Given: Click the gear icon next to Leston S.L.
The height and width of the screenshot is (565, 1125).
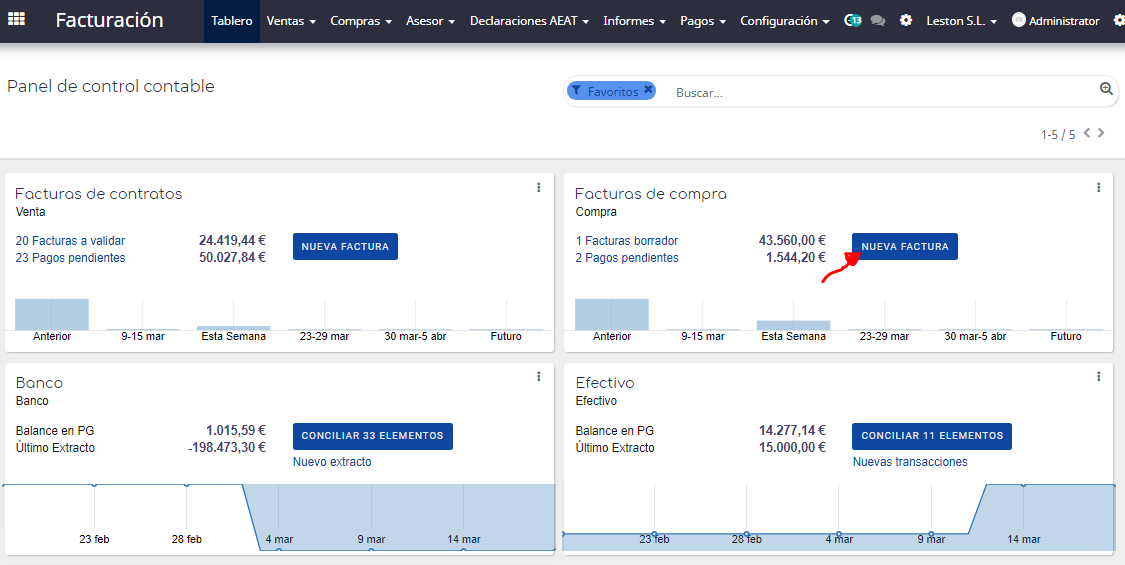Looking at the screenshot, I should coord(906,21).
